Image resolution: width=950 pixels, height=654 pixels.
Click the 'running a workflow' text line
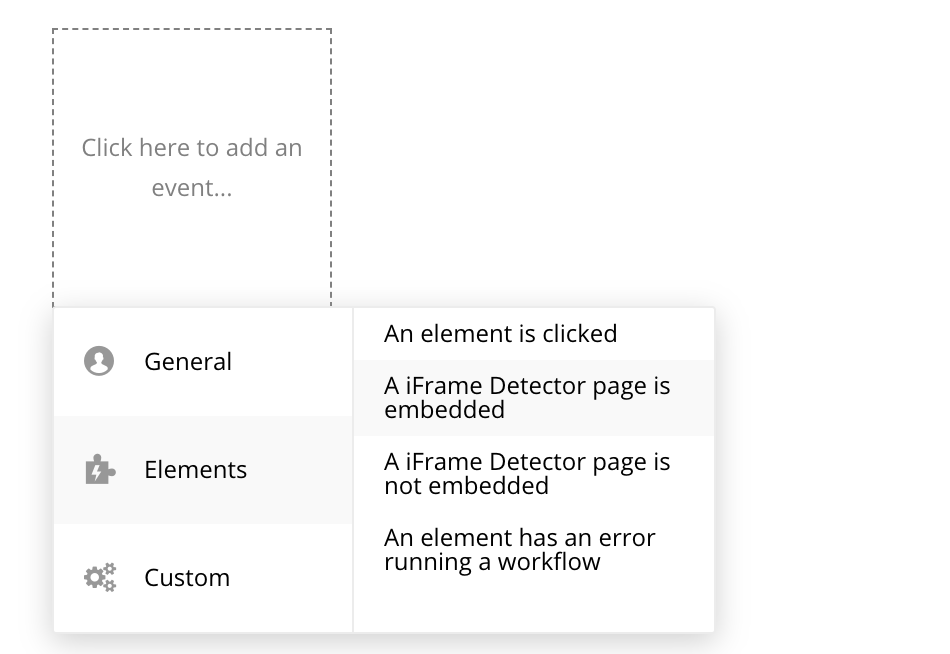[x=492, y=562]
